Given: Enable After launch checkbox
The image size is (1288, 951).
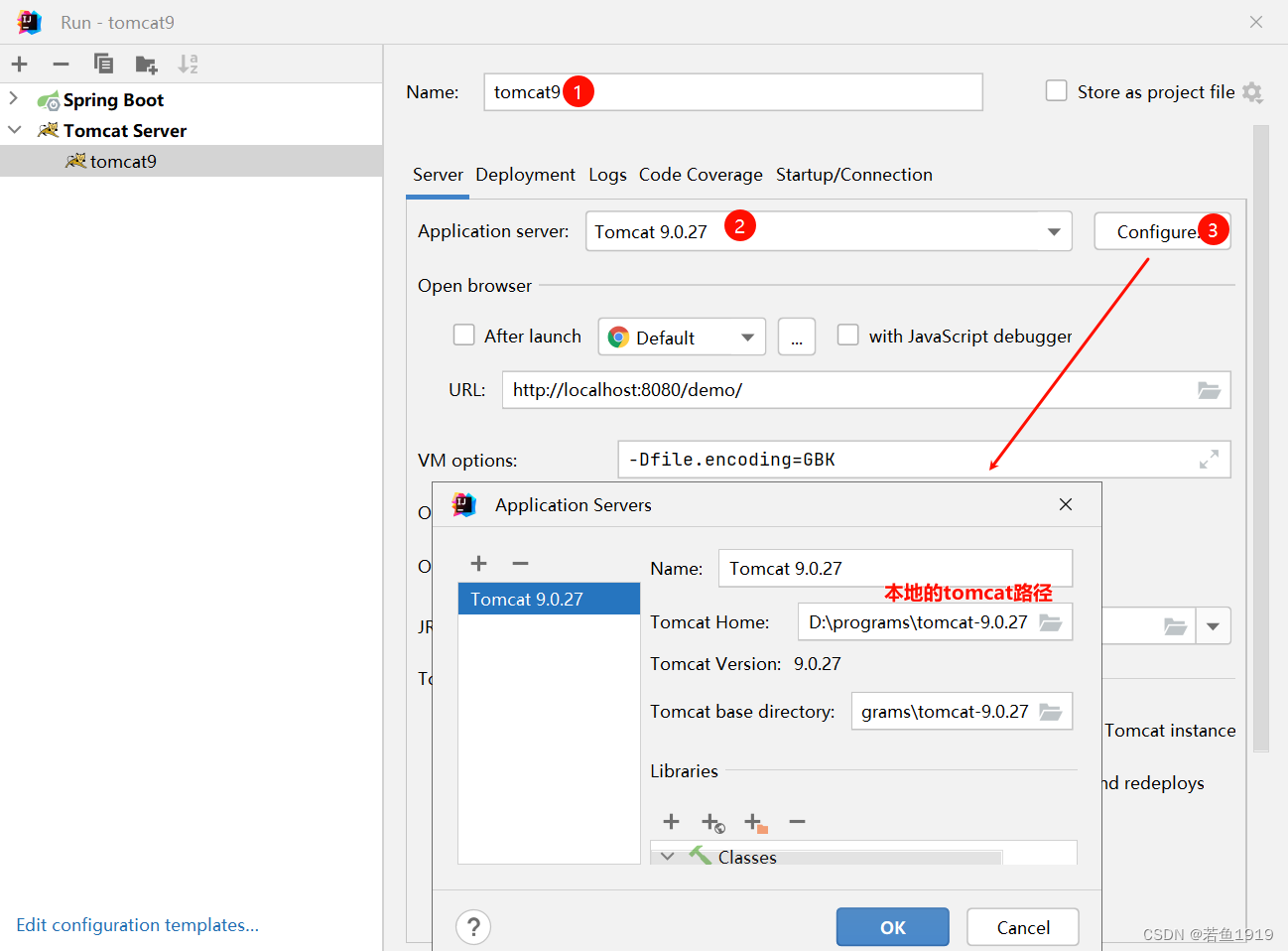Looking at the screenshot, I should [463, 335].
